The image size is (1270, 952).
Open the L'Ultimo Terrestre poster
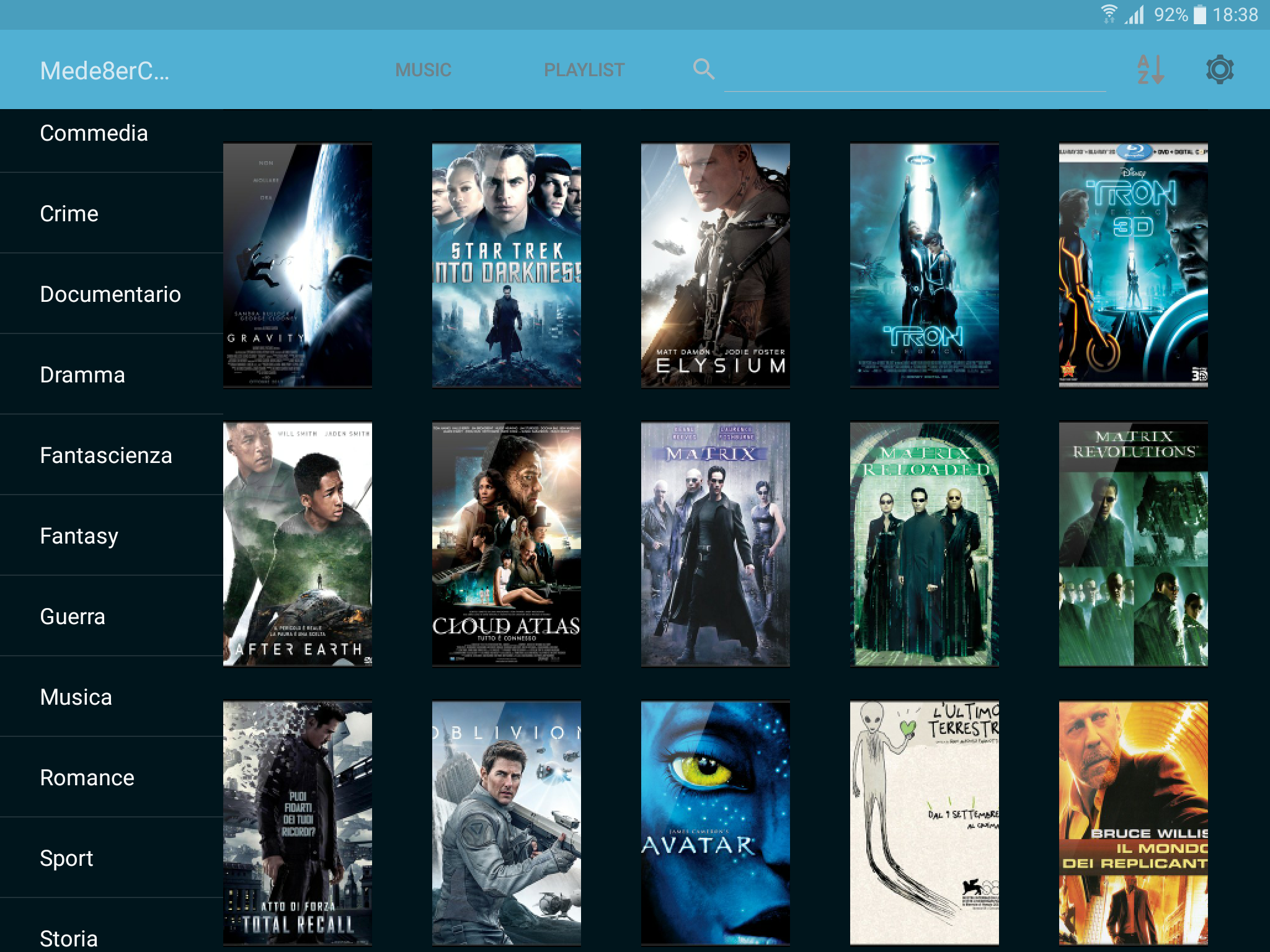click(x=925, y=823)
